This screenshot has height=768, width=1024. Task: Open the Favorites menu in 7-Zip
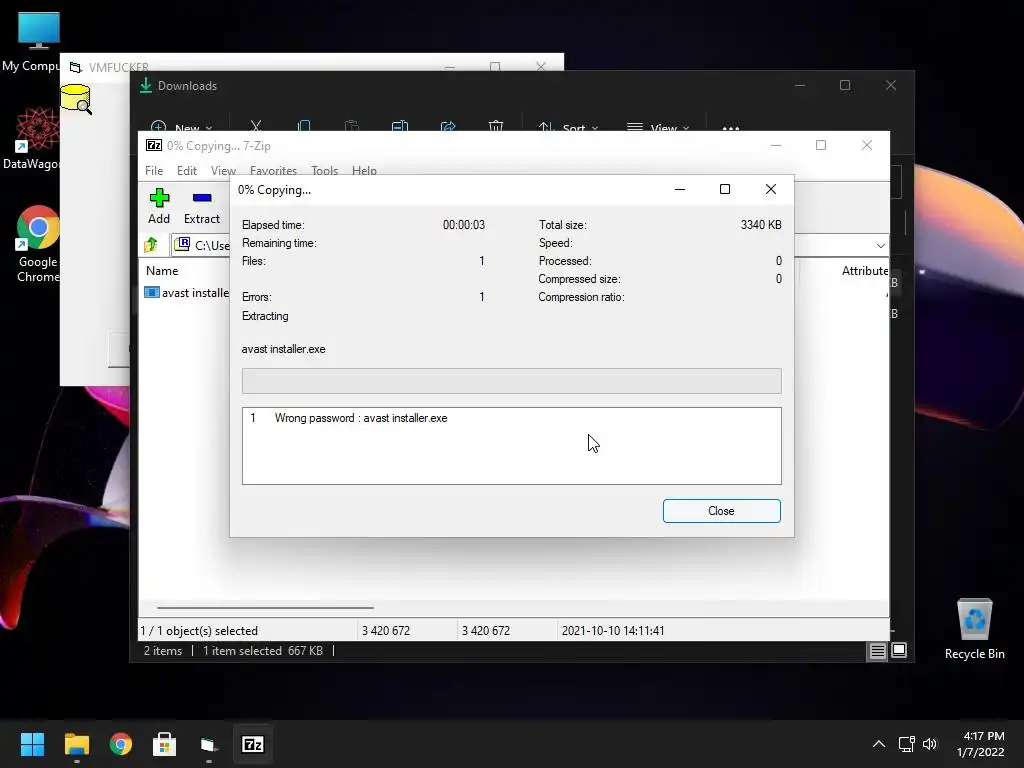273,170
